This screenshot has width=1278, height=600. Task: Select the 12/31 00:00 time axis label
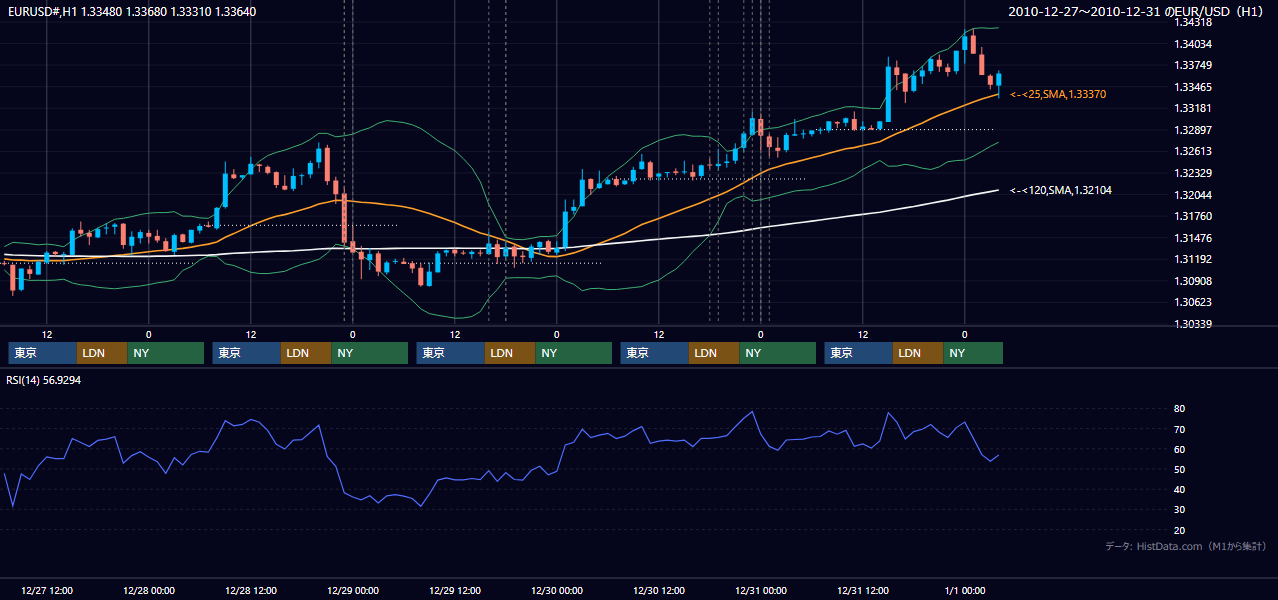click(760, 590)
